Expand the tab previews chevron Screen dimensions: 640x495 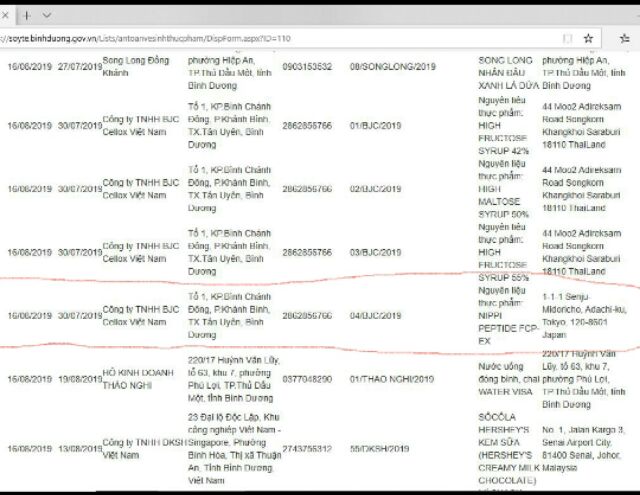tap(47, 16)
